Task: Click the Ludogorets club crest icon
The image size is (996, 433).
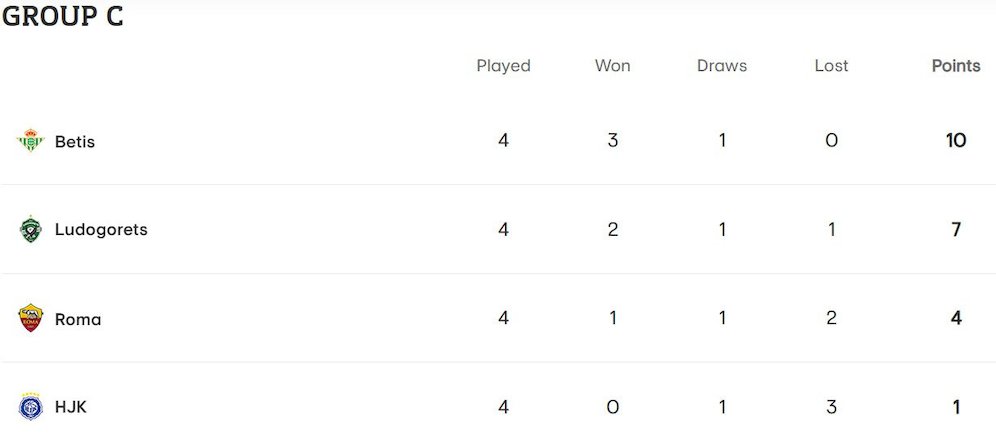Action: click(31, 230)
